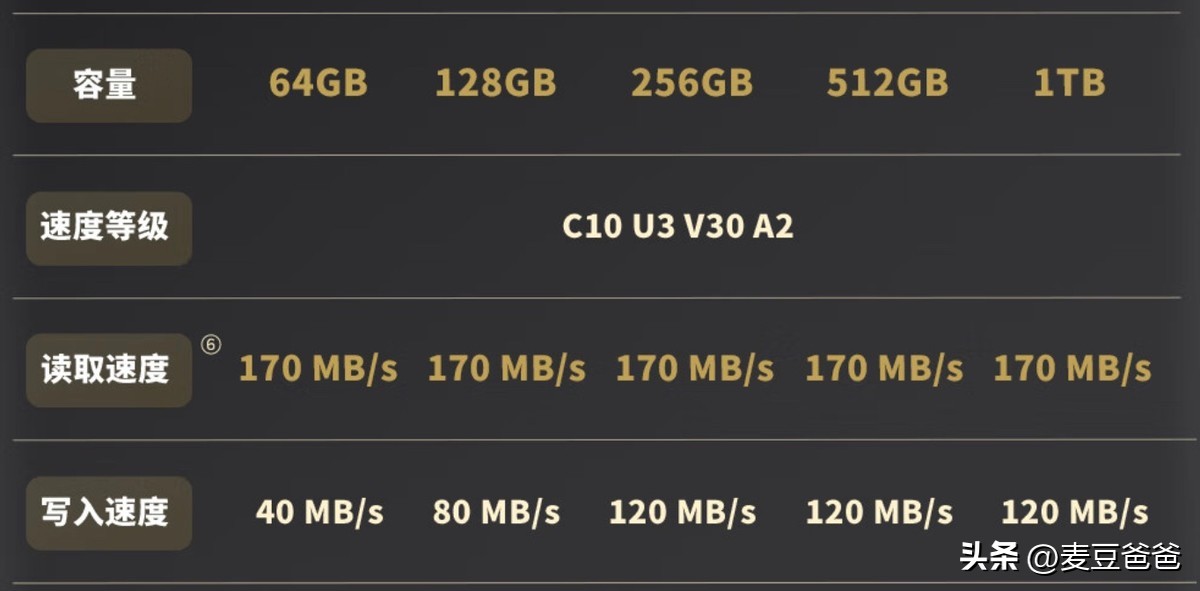Click the 170 MB/s read speed under 1TB
Image resolution: width=1200 pixels, height=591 pixels.
point(1072,369)
